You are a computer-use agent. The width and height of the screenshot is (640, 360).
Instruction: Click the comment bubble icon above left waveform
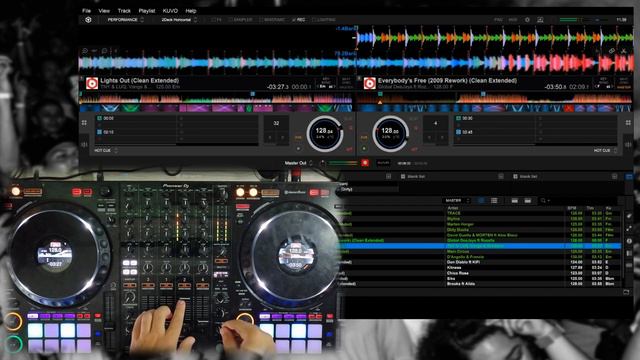(104, 51)
